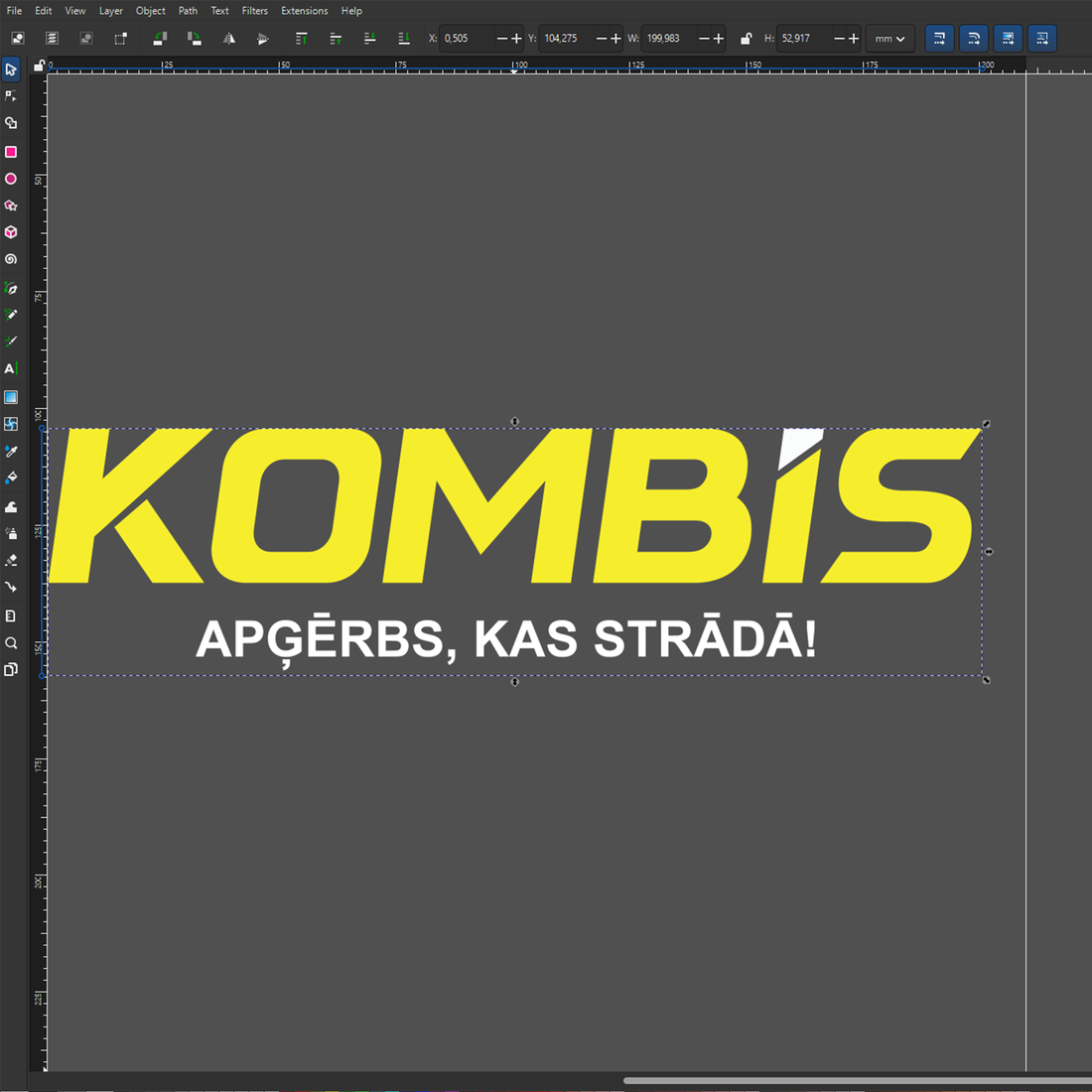This screenshot has width=1092, height=1092.
Task: Open the View menu
Action: coord(75,11)
